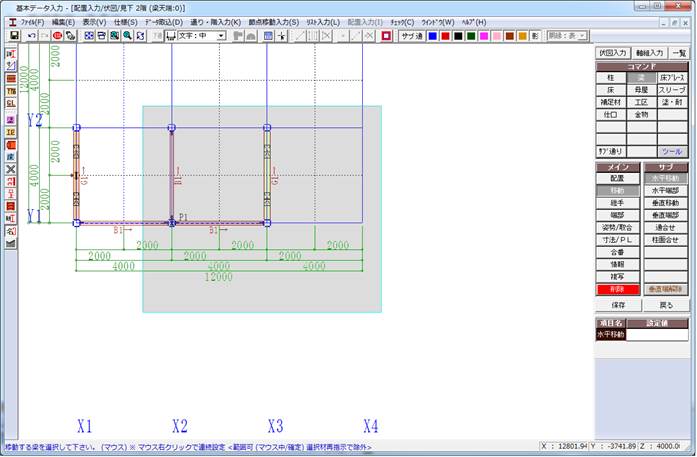The height and width of the screenshot is (457, 697).
Task: Click the red 削除 delete button
Action: click(x=617, y=289)
